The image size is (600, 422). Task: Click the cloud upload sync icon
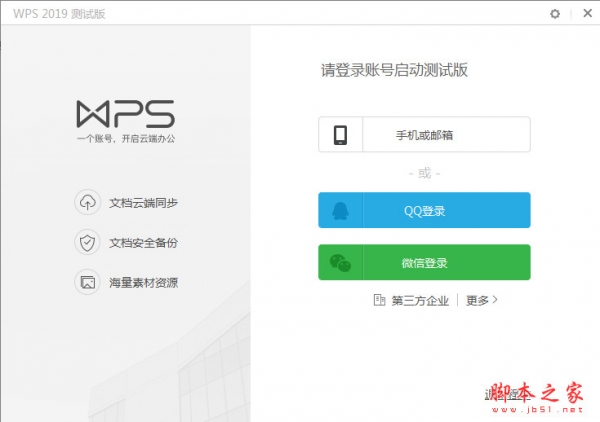pyautogui.click(x=88, y=202)
